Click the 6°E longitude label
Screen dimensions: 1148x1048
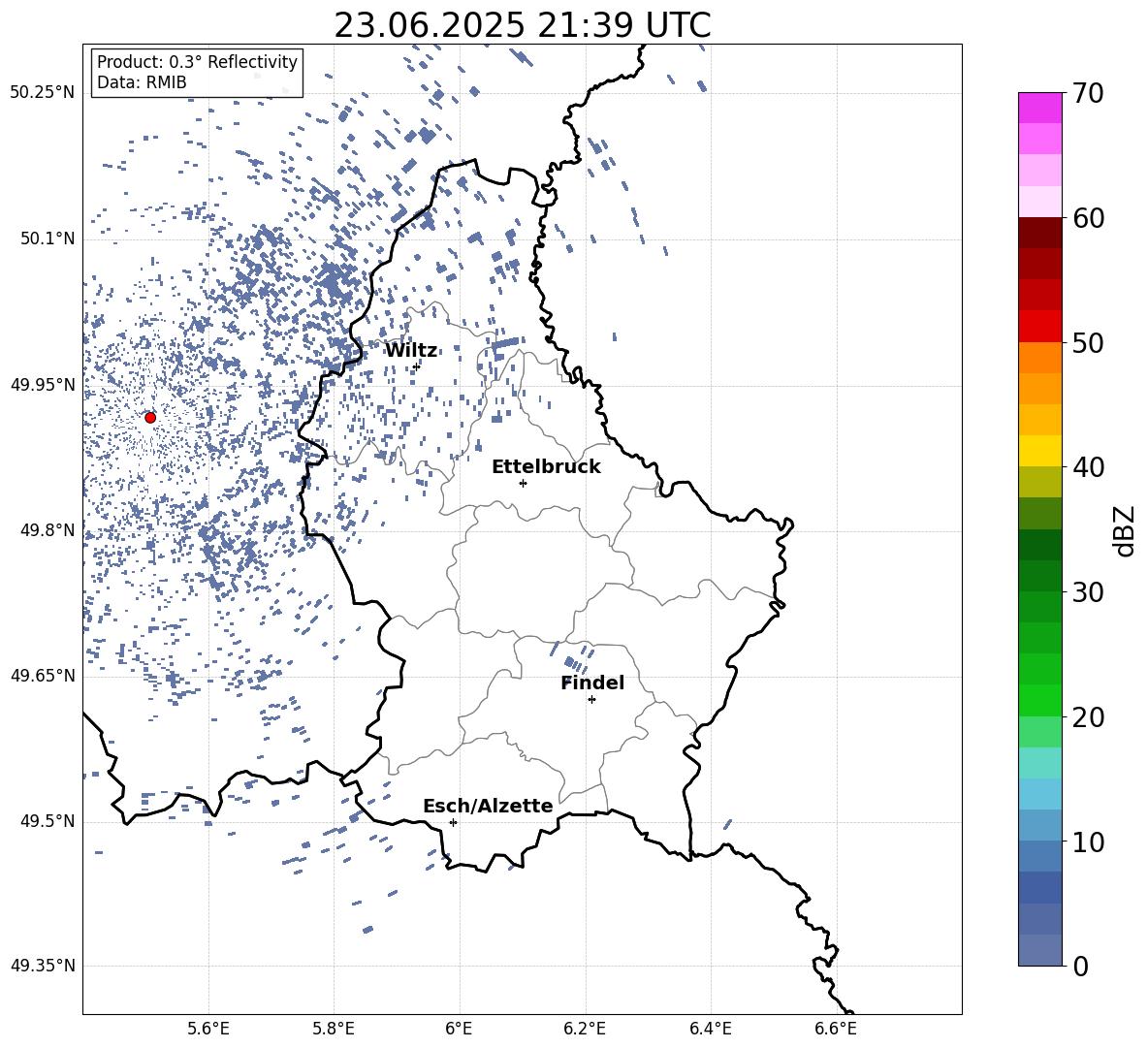click(x=459, y=1030)
